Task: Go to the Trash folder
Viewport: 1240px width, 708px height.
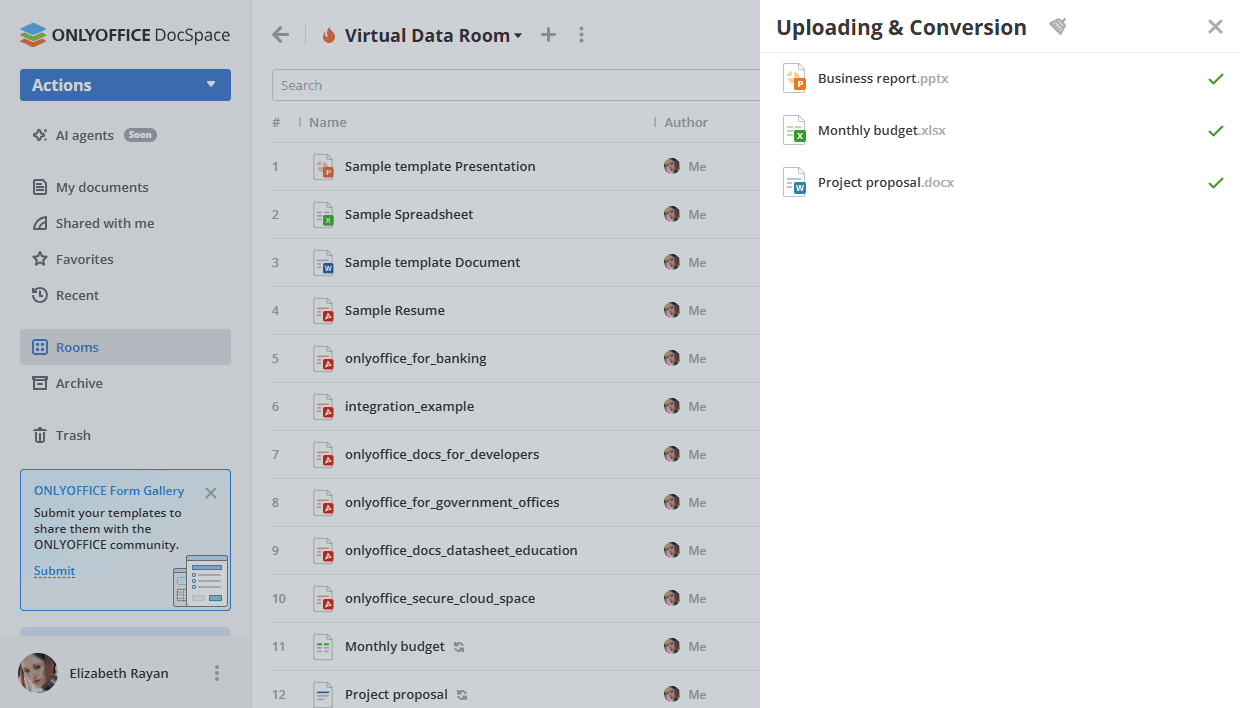Action: tap(73, 435)
